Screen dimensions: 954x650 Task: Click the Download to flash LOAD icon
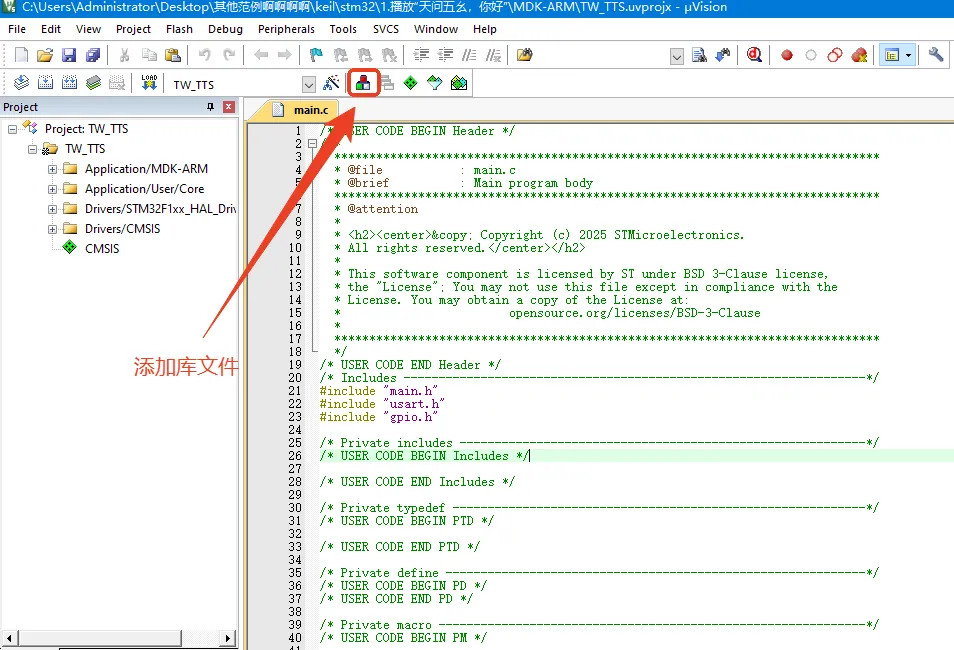tap(149, 83)
